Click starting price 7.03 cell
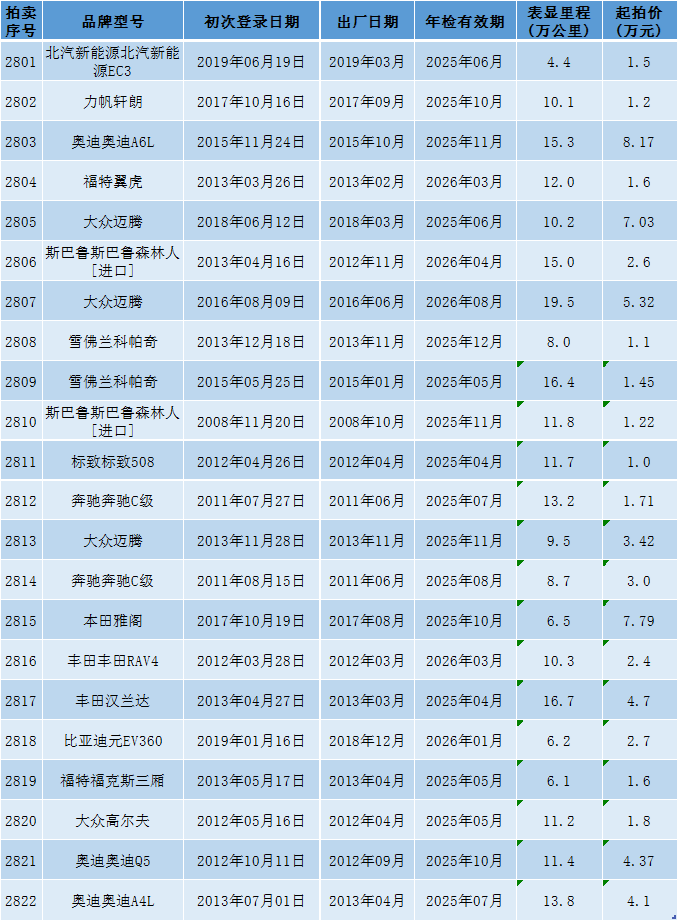 [639, 221]
